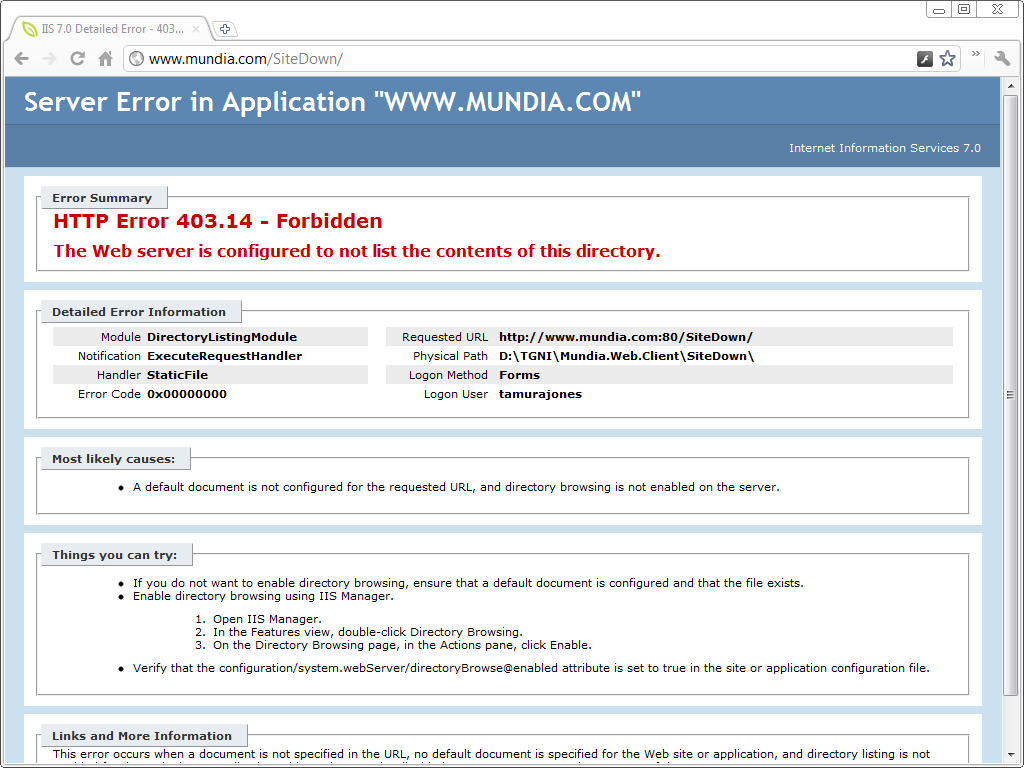Click the Detailed Error Information section label
Image resolution: width=1024 pixels, height=768 pixels.
pos(139,312)
